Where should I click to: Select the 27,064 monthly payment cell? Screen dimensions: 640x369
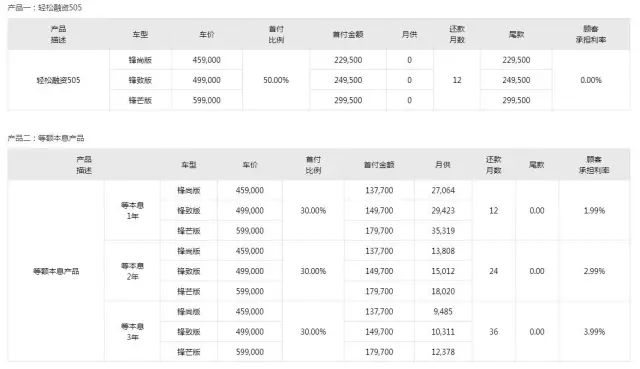443,190
